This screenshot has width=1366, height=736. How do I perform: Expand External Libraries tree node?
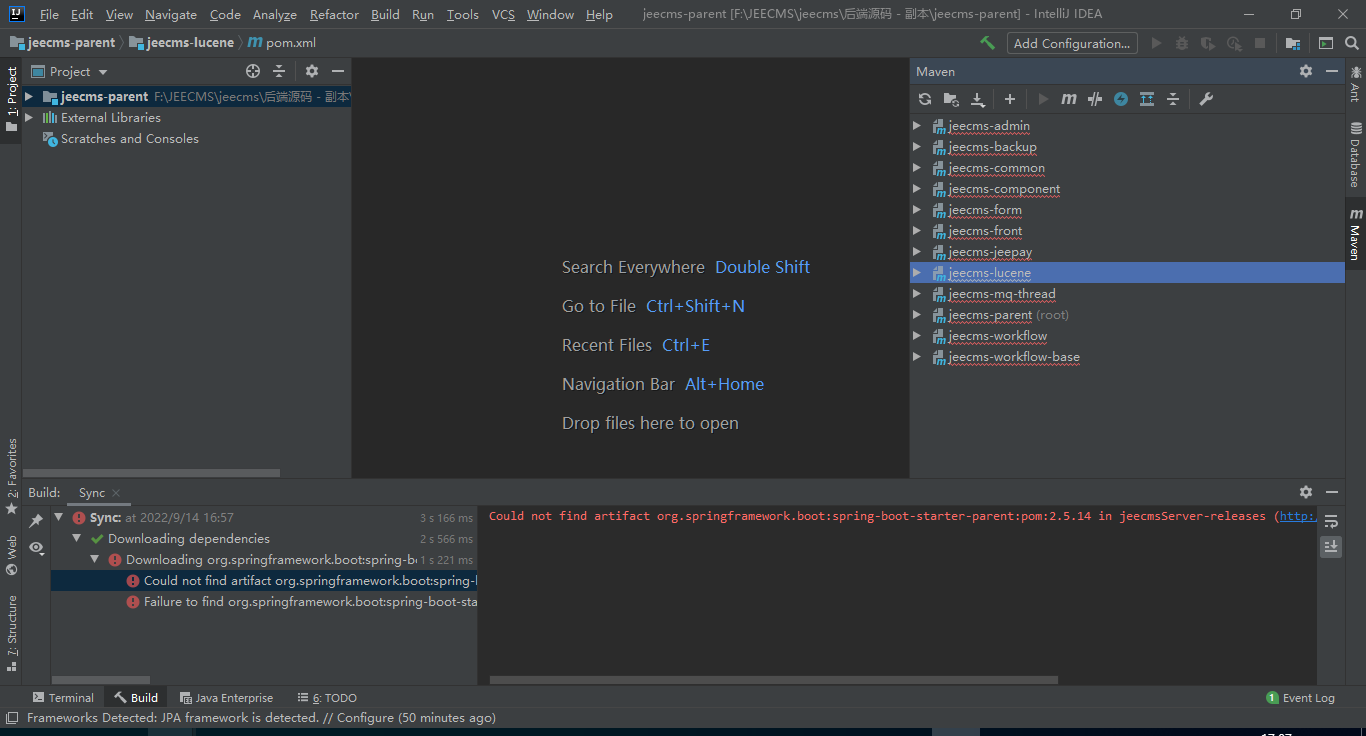pyautogui.click(x=29, y=118)
